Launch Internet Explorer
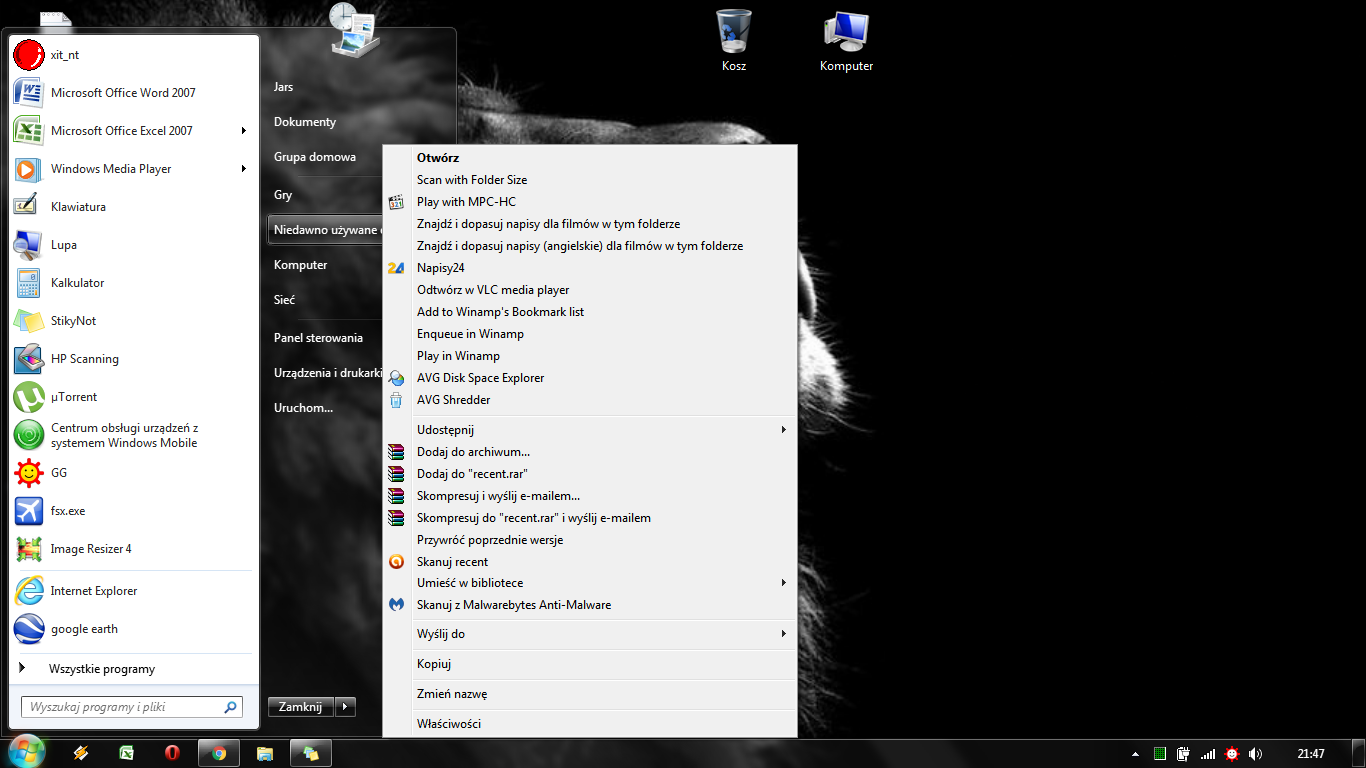The width and height of the screenshot is (1366, 768). (x=133, y=591)
